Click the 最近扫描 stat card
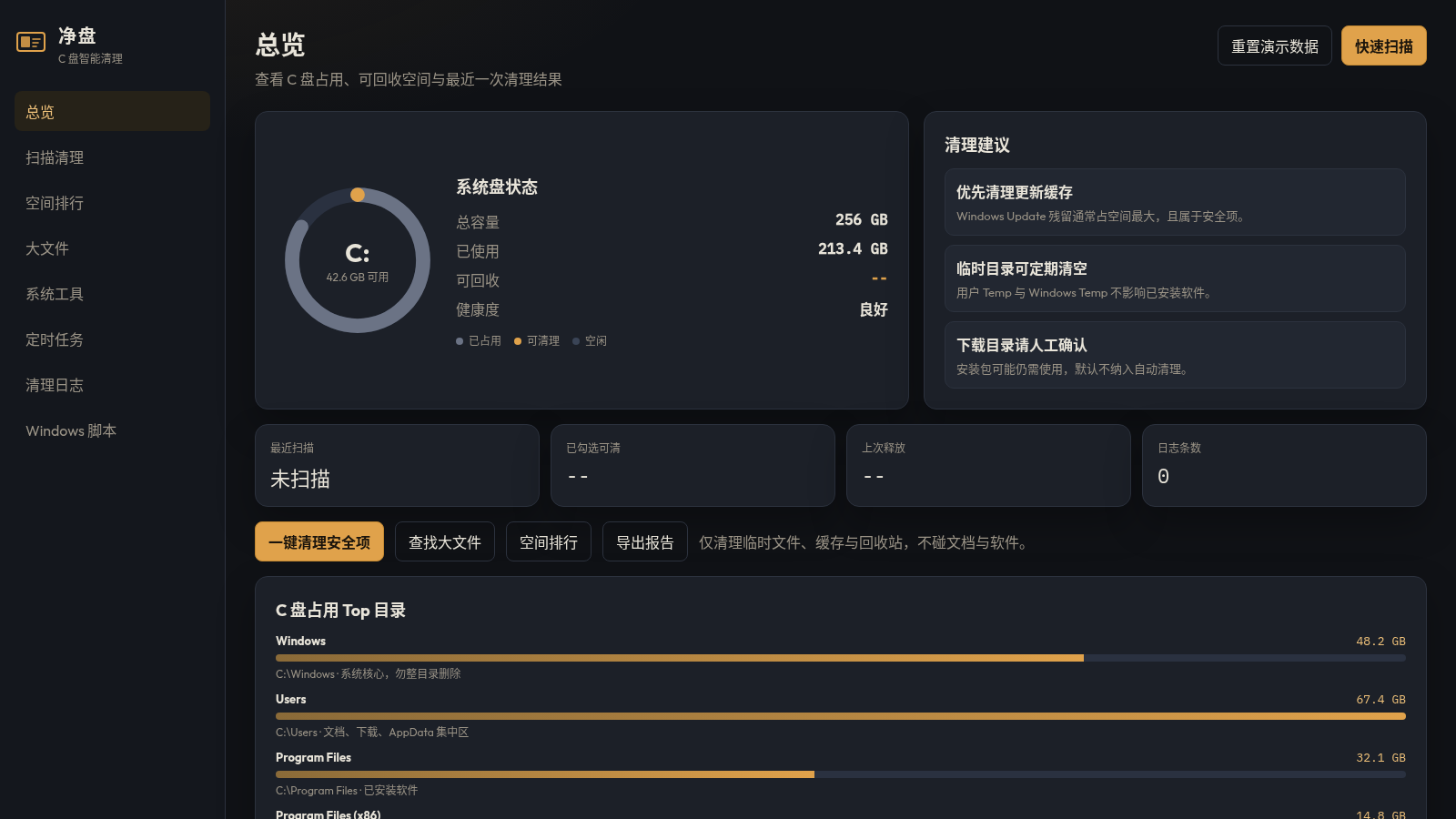1456x819 pixels. click(x=397, y=465)
